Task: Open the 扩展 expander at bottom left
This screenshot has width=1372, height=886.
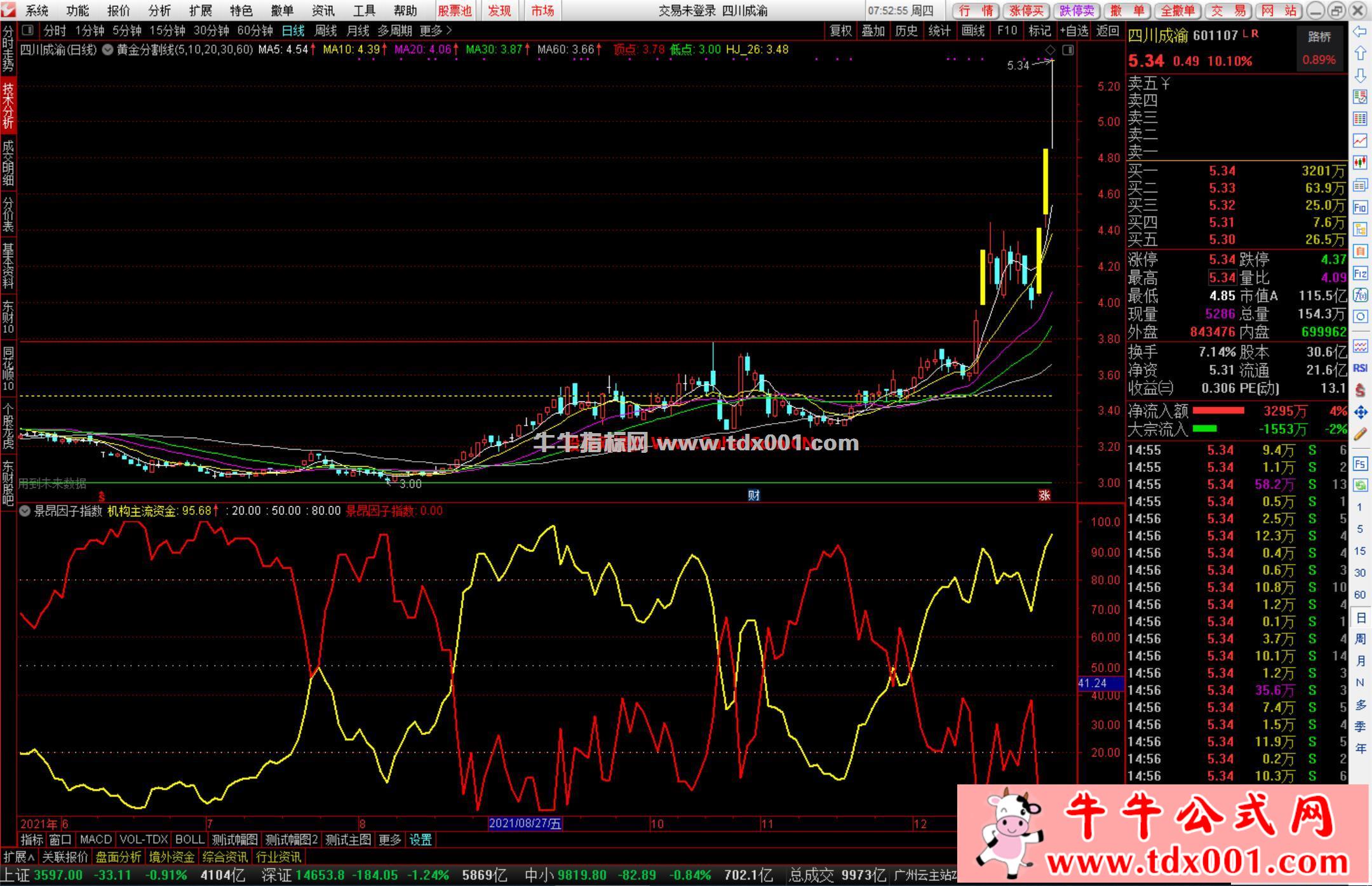Action: click(x=19, y=857)
